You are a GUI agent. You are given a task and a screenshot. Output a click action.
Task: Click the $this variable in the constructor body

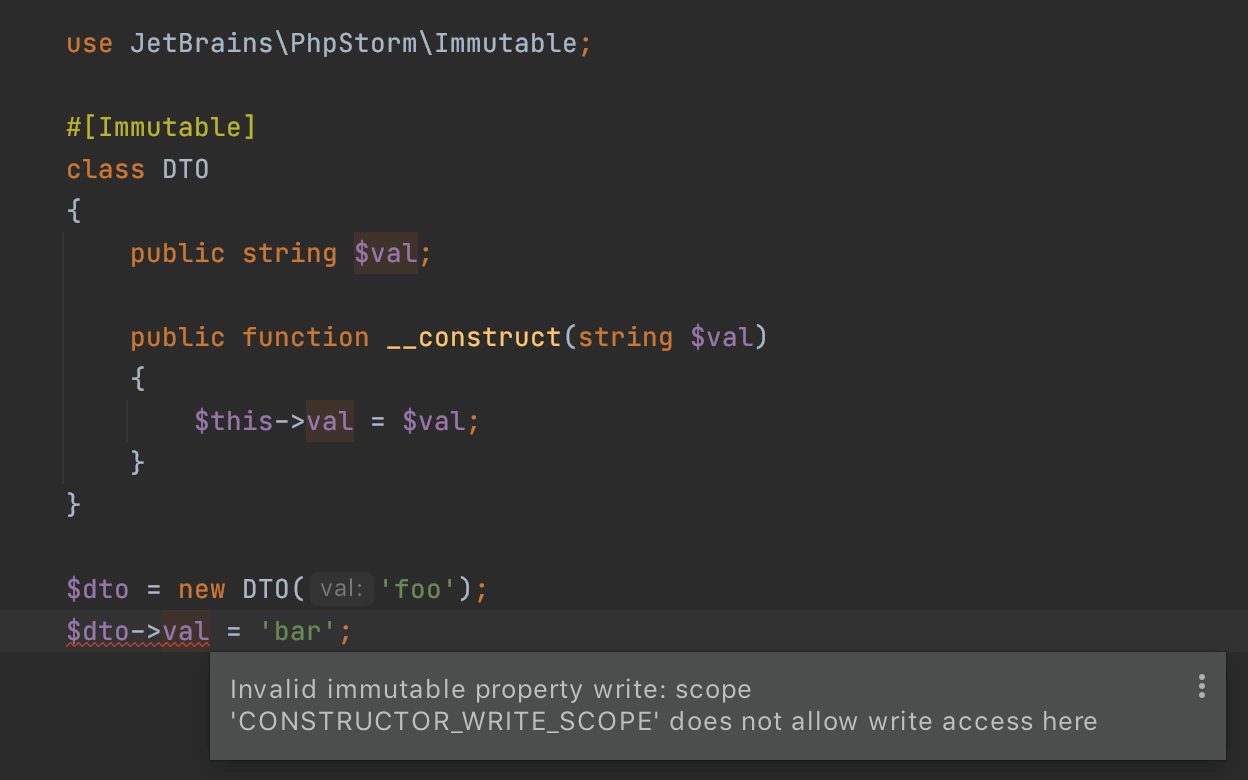click(x=234, y=421)
